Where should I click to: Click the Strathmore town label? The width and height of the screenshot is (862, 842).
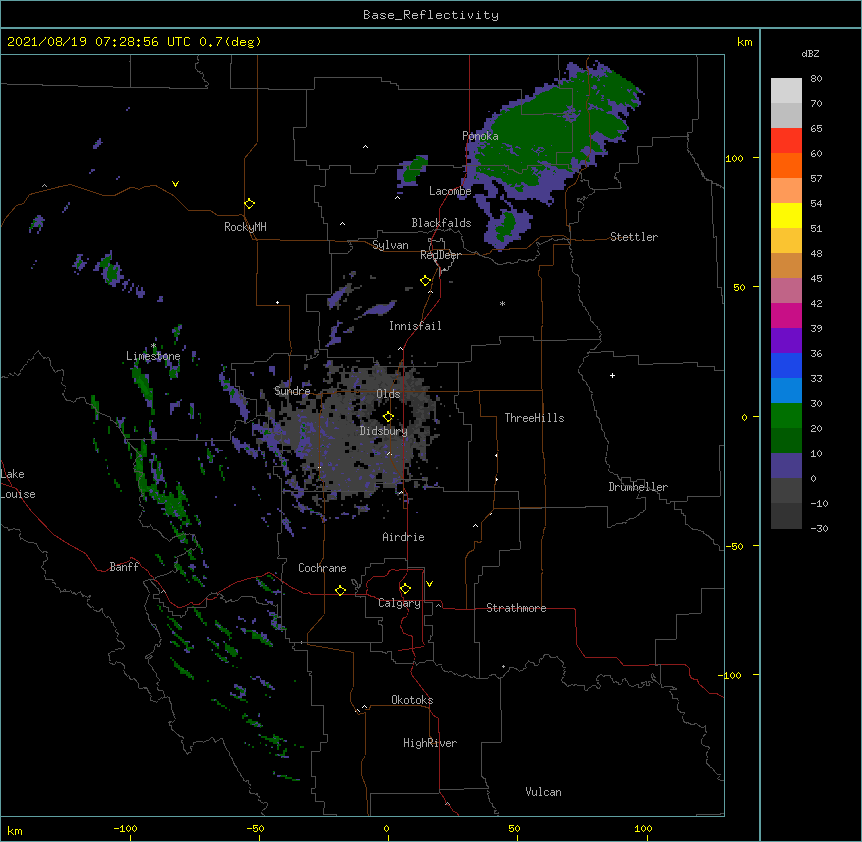[x=516, y=608]
